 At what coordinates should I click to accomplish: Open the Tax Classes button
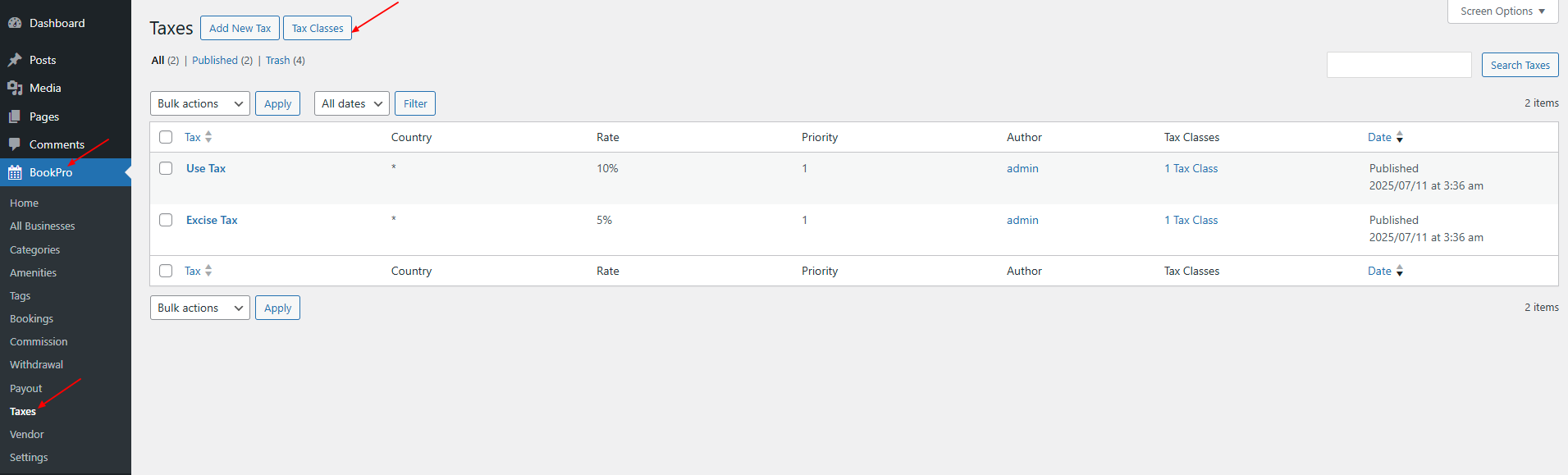coord(318,28)
